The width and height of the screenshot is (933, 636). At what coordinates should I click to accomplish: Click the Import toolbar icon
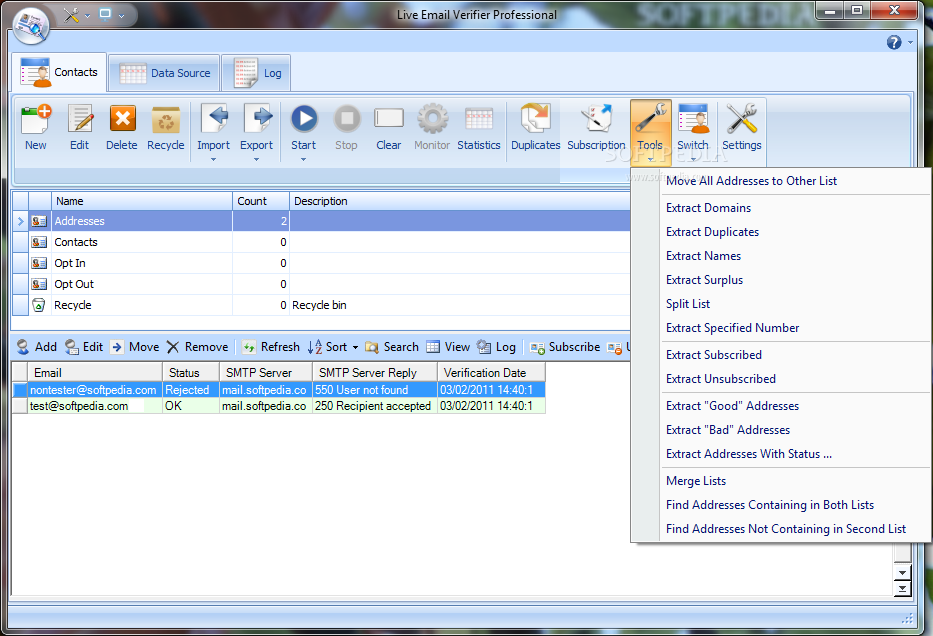click(x=214, y=120)
